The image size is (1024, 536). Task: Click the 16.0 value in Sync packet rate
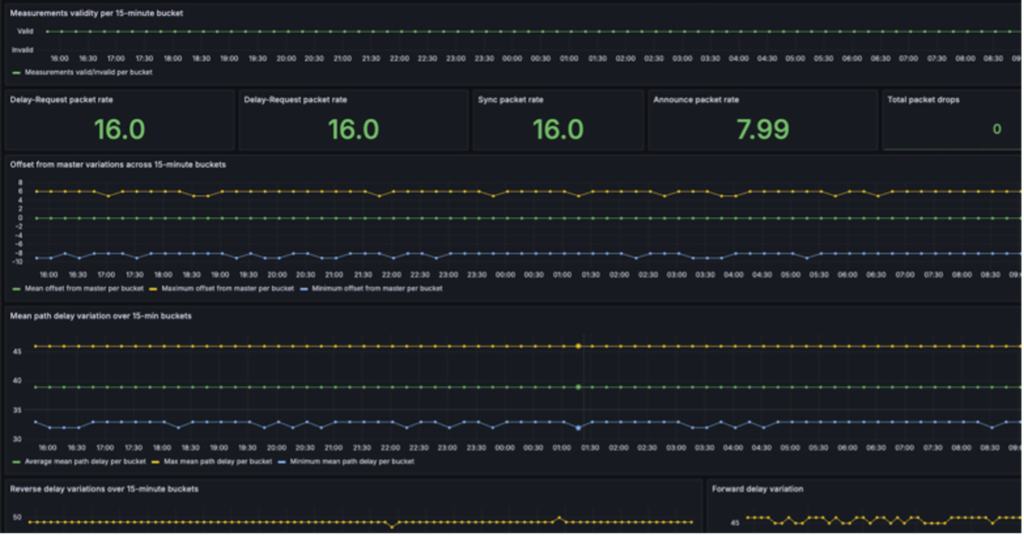(x=557, y=129)
